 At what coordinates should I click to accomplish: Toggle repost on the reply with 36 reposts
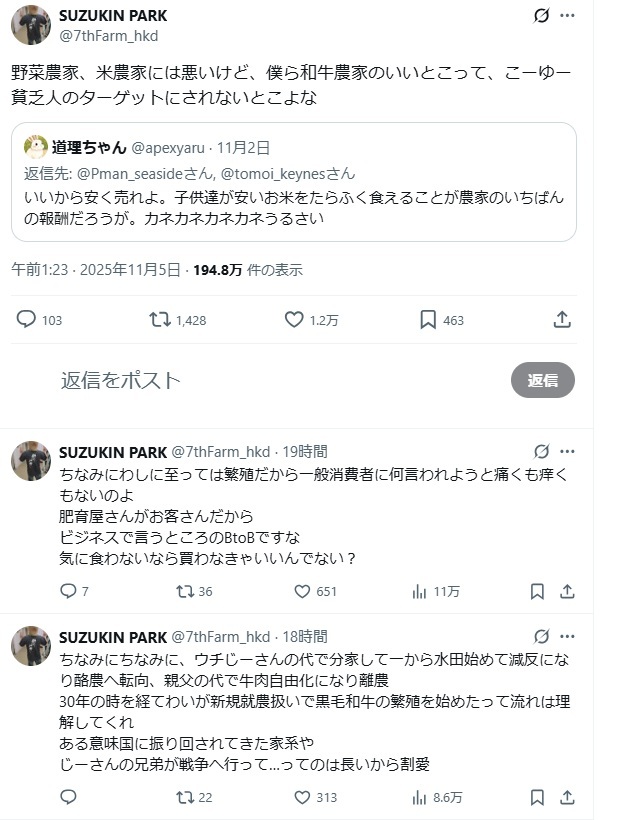pyautogui.click(x=183, y=592)
